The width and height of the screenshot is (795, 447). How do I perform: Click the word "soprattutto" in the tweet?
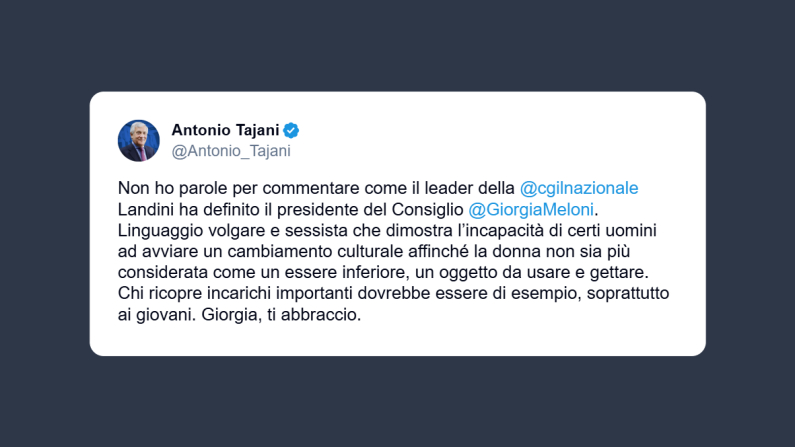[x=628, y=293]
